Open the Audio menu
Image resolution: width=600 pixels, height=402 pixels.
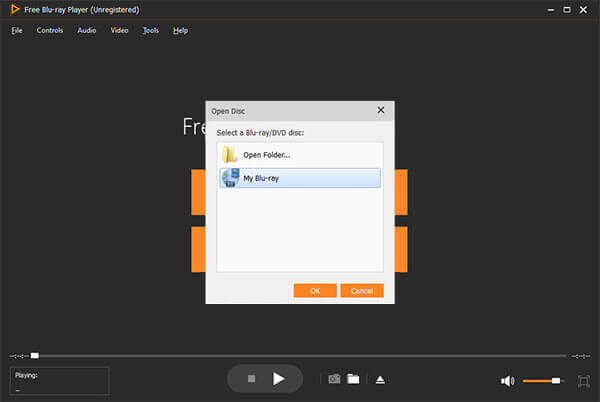[87, 30]
